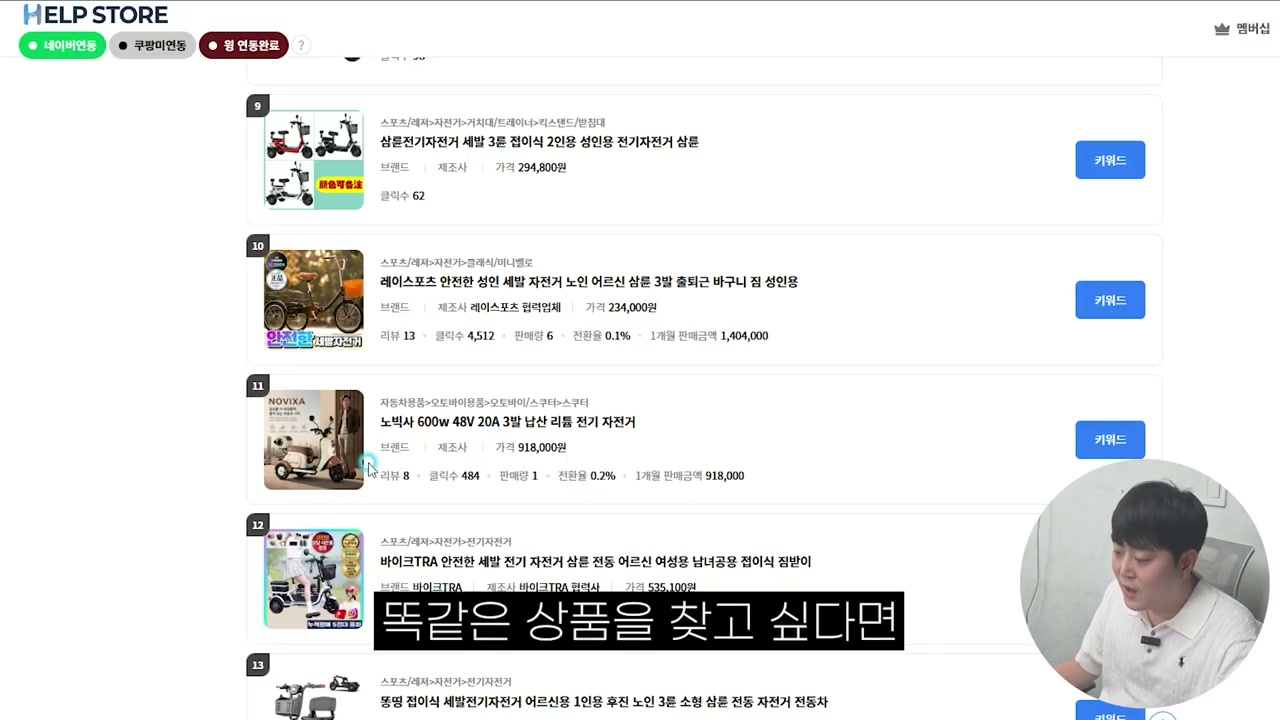This screenshot has width=1280, height=720.
Task: Click rank badge number 9
Action: point(258,106)
